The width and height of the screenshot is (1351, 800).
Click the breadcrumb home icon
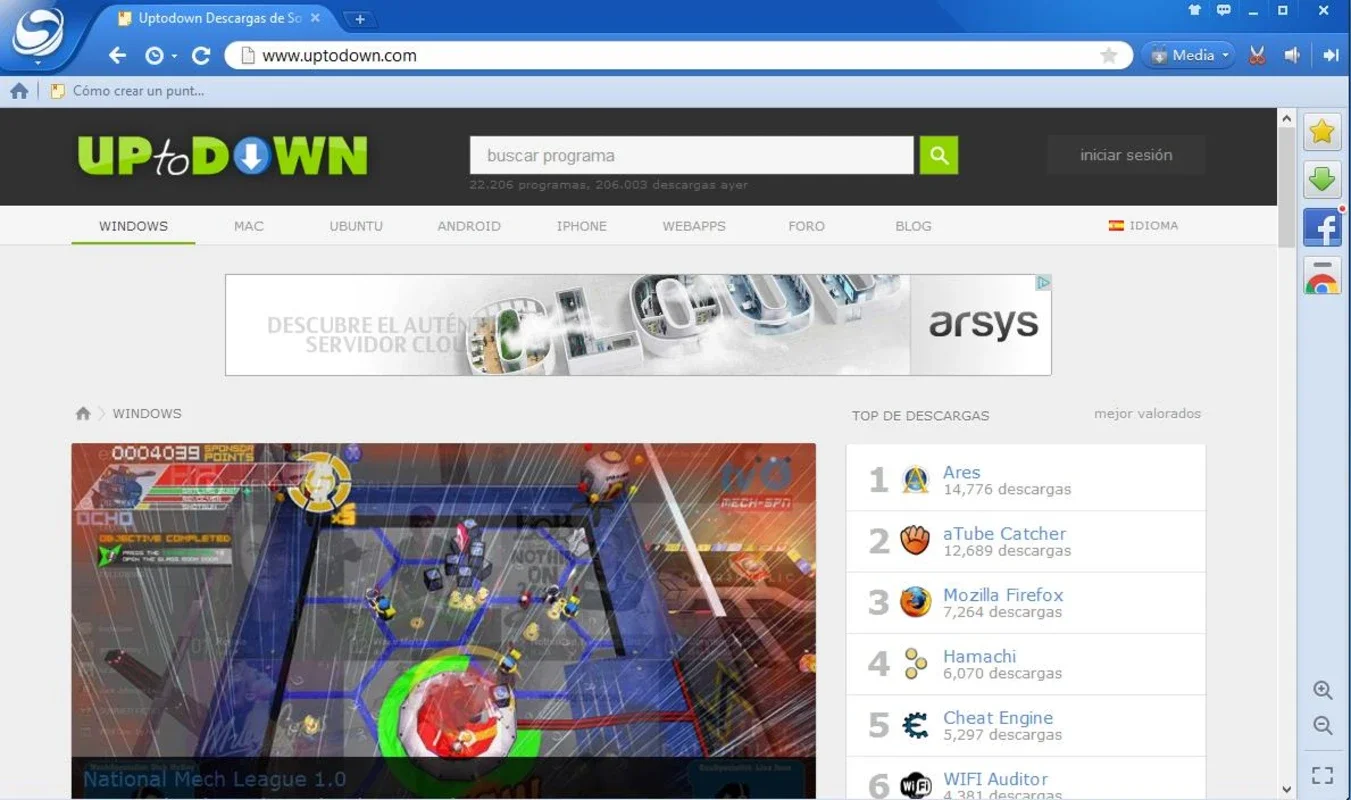[x=83, y=413]
